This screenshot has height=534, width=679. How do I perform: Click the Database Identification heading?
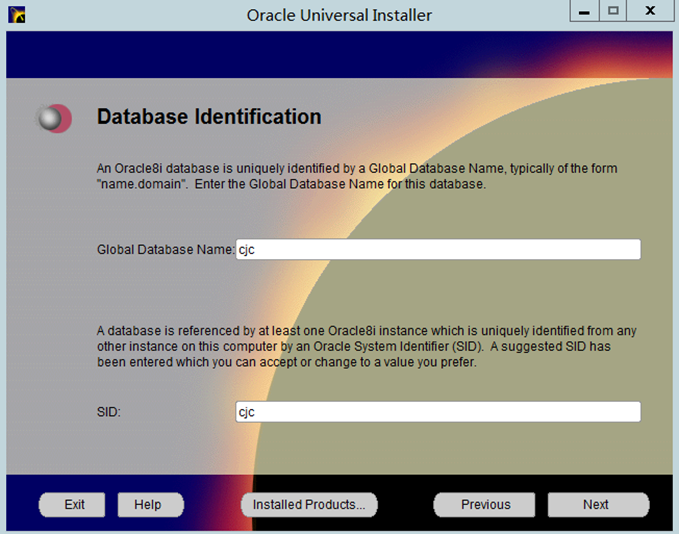tap(209, 117)
